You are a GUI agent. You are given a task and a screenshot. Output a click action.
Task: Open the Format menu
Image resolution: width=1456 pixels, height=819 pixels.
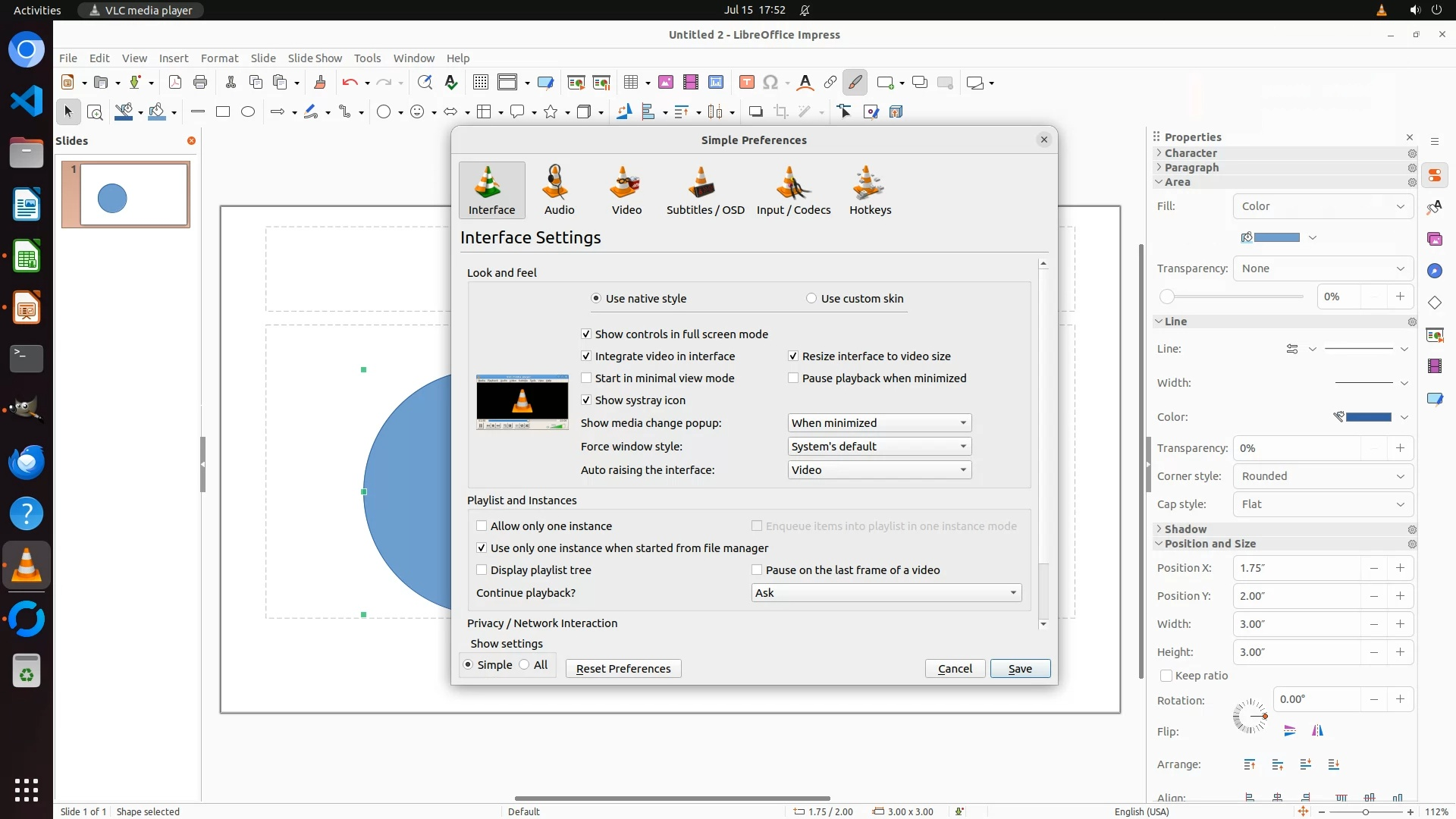coord(219,58)
